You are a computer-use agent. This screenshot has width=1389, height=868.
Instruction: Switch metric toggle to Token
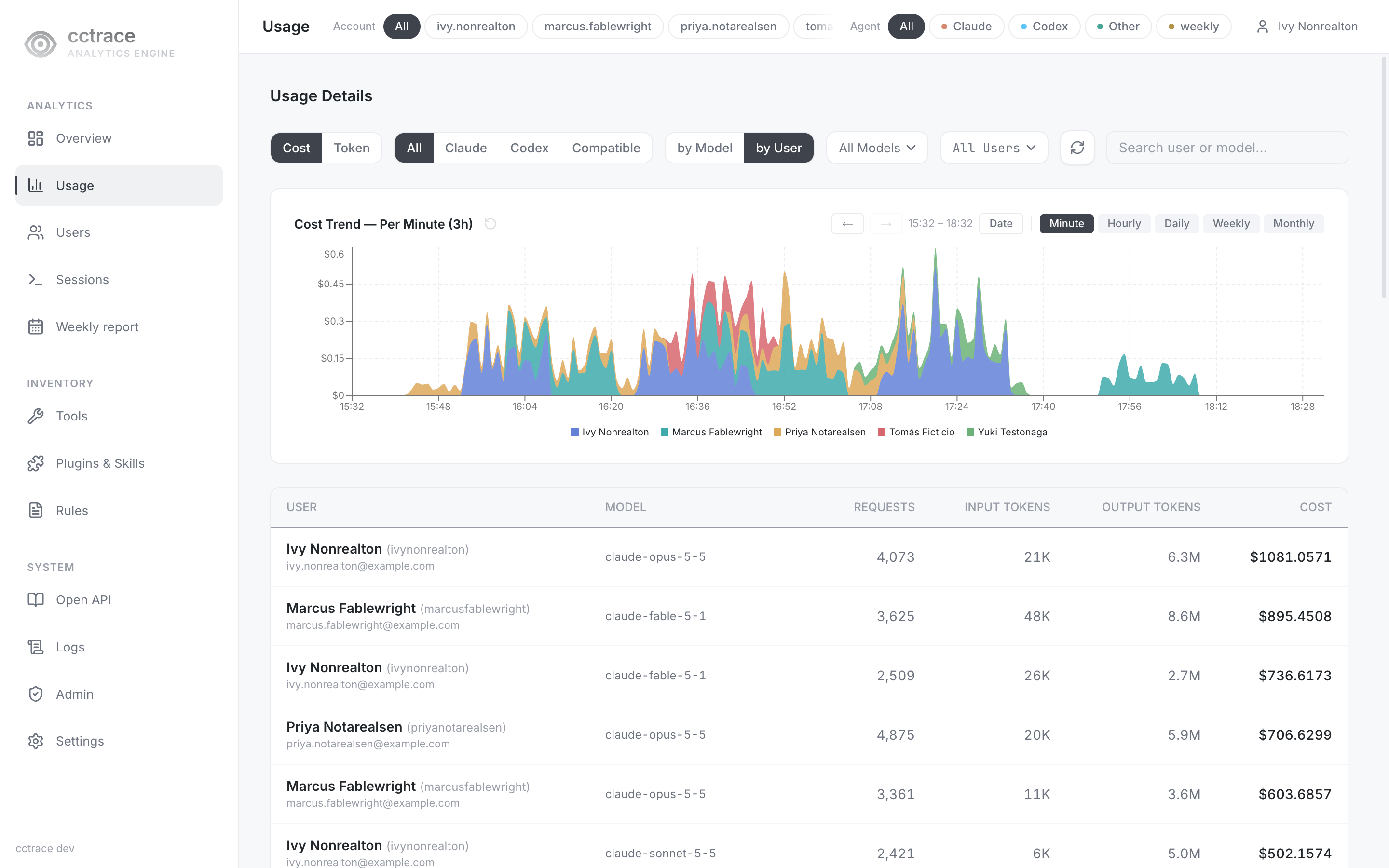tap(351, 148)
